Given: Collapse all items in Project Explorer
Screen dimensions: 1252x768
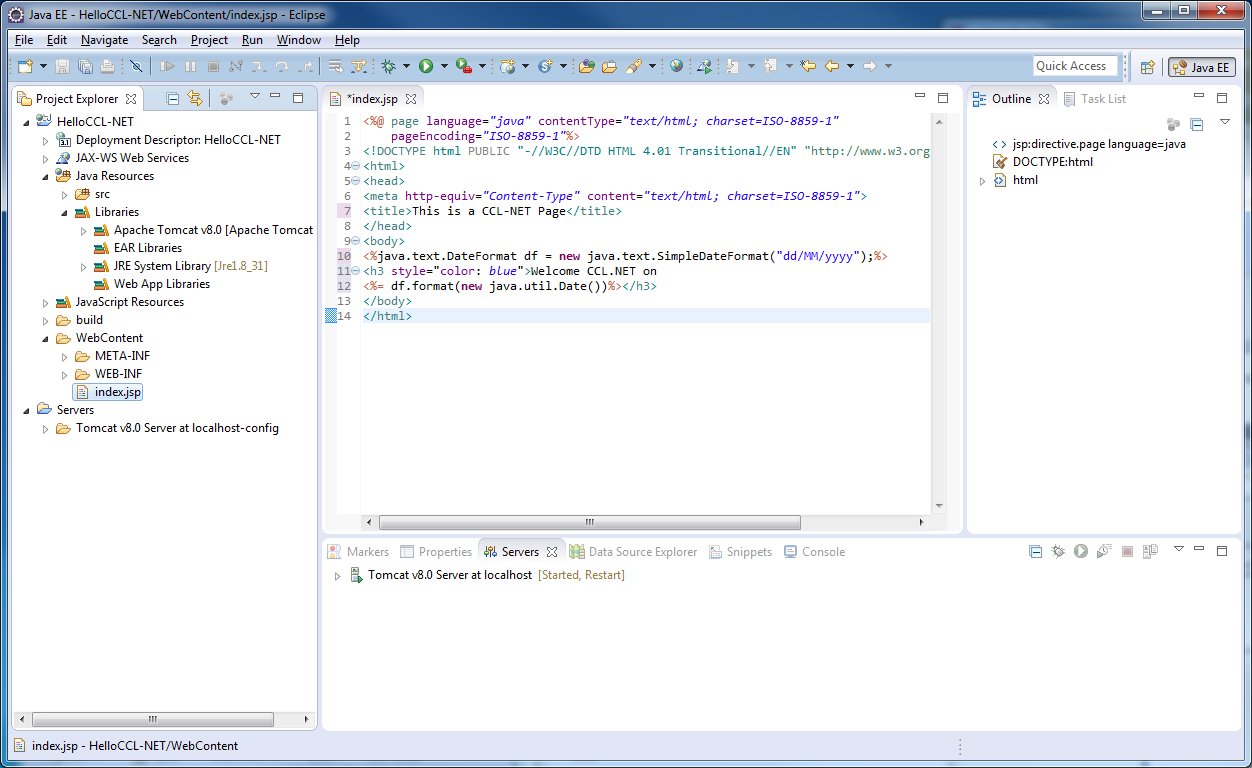Looking at the screenshot, I should coord(172,98).
